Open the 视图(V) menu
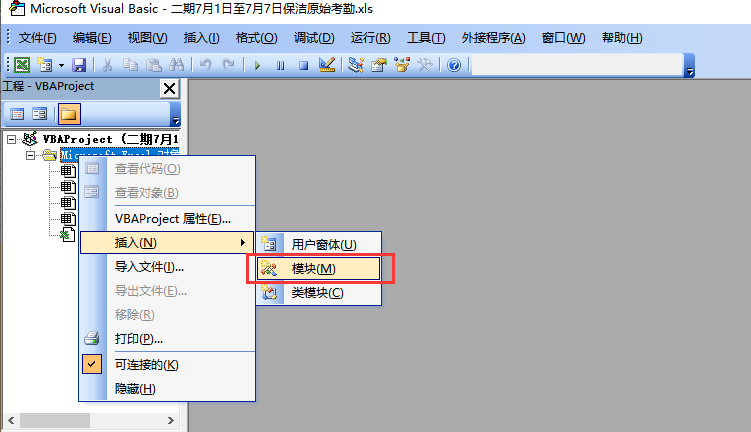751x432 pixels. coord(148,38)
